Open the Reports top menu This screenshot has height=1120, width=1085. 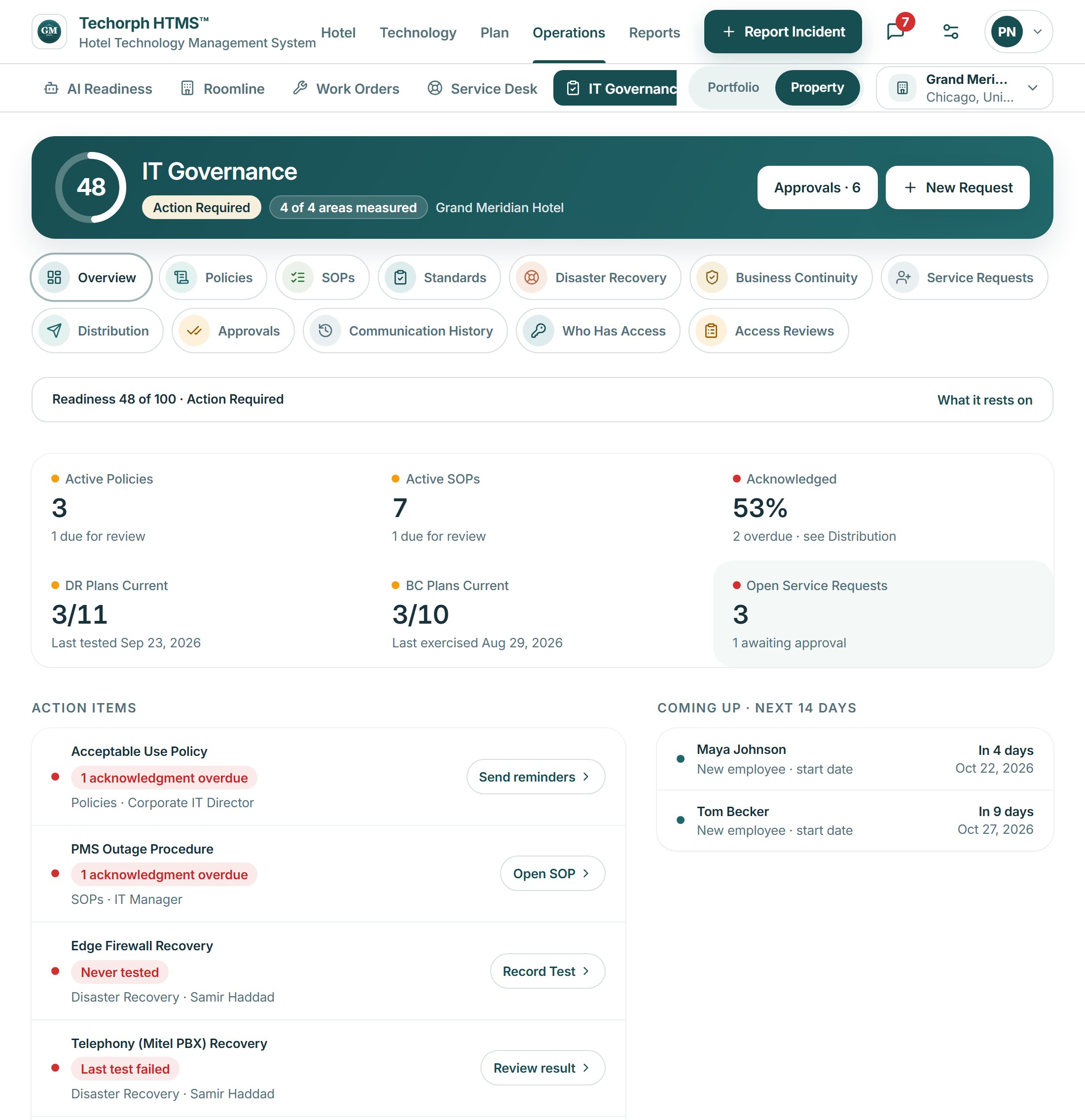[654, 33]
